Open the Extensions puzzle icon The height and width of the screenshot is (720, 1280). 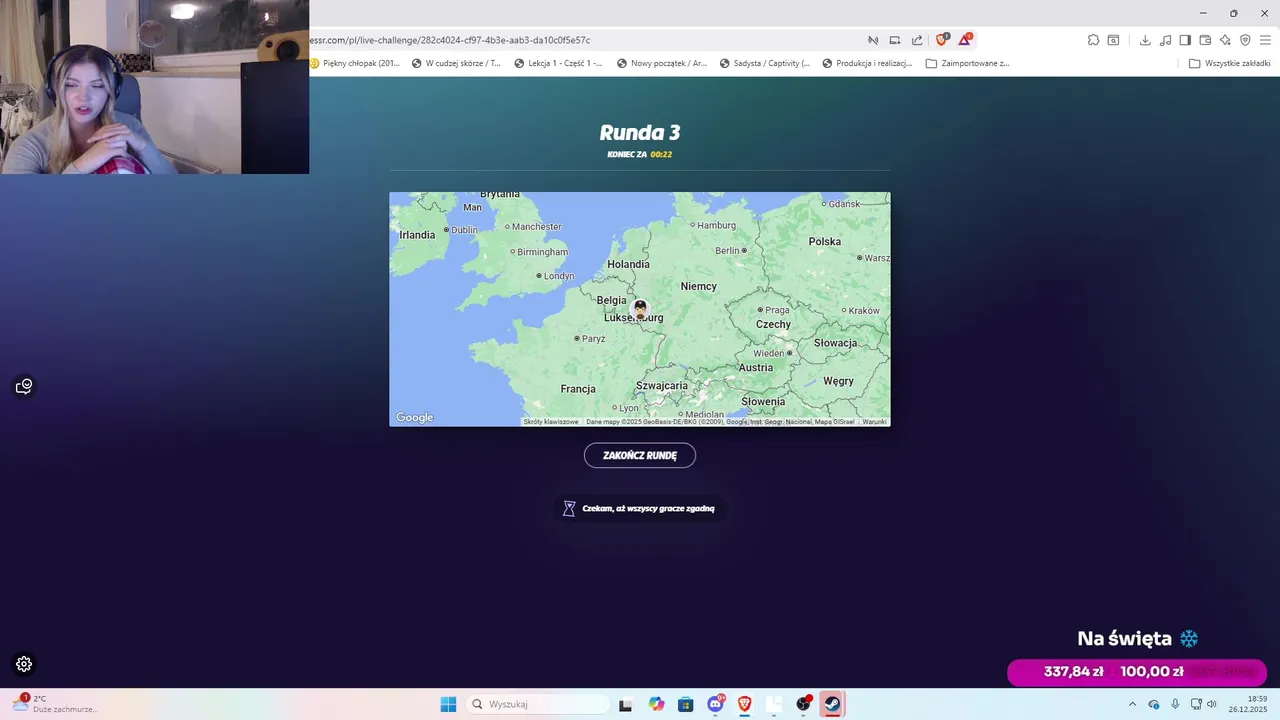[x=1093, y=40]
